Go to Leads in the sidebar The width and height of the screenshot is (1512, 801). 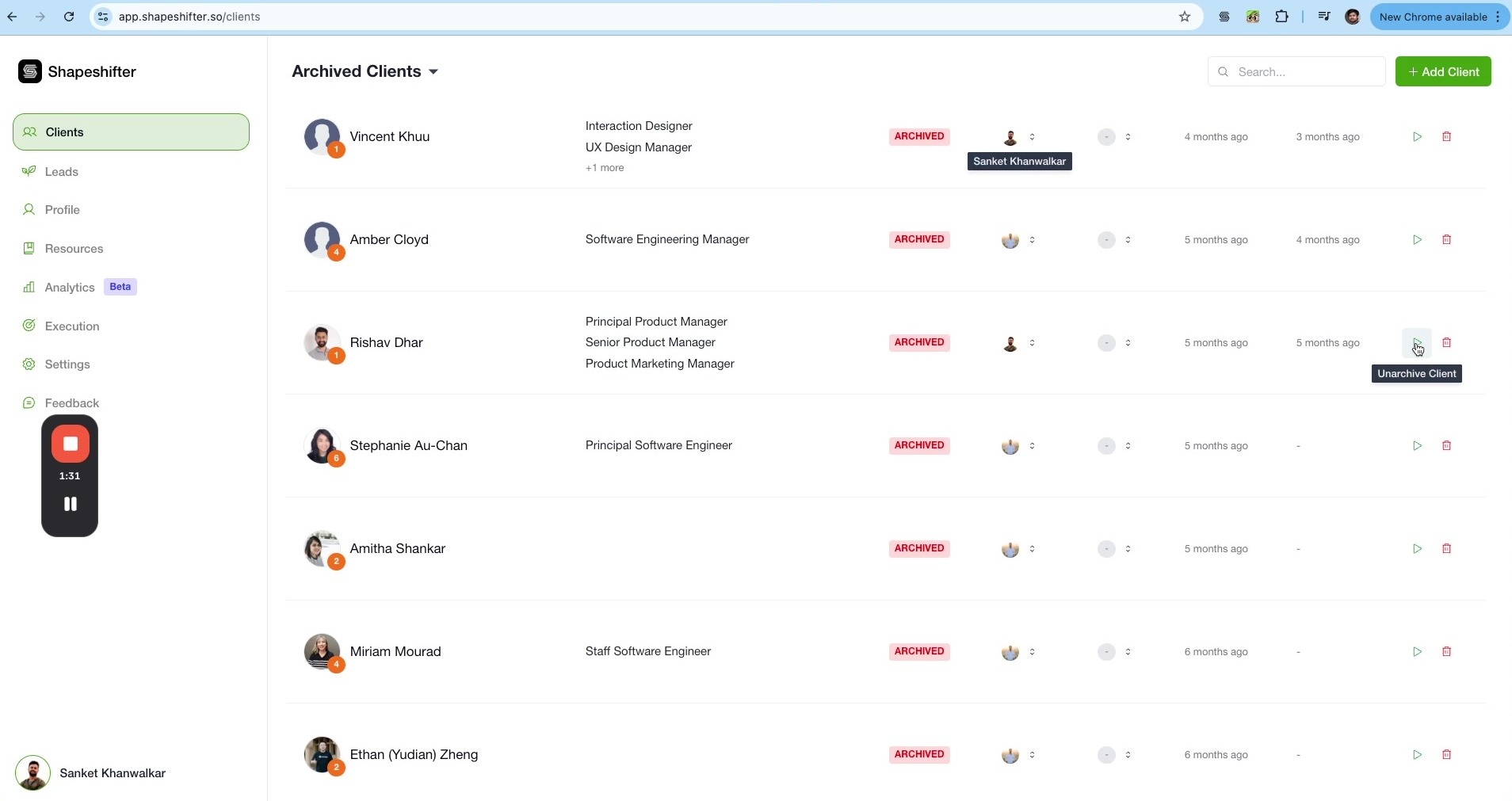pos(61,172)
